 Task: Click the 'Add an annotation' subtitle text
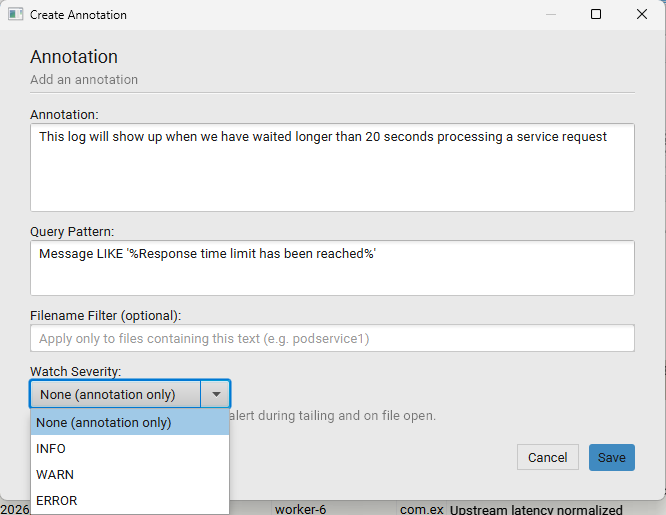pos(84,79)
